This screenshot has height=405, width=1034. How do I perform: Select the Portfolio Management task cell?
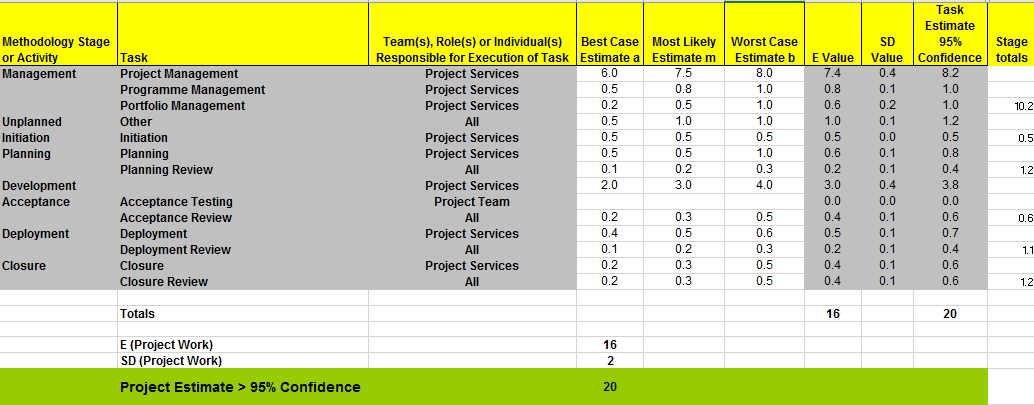tap(182, 106)
